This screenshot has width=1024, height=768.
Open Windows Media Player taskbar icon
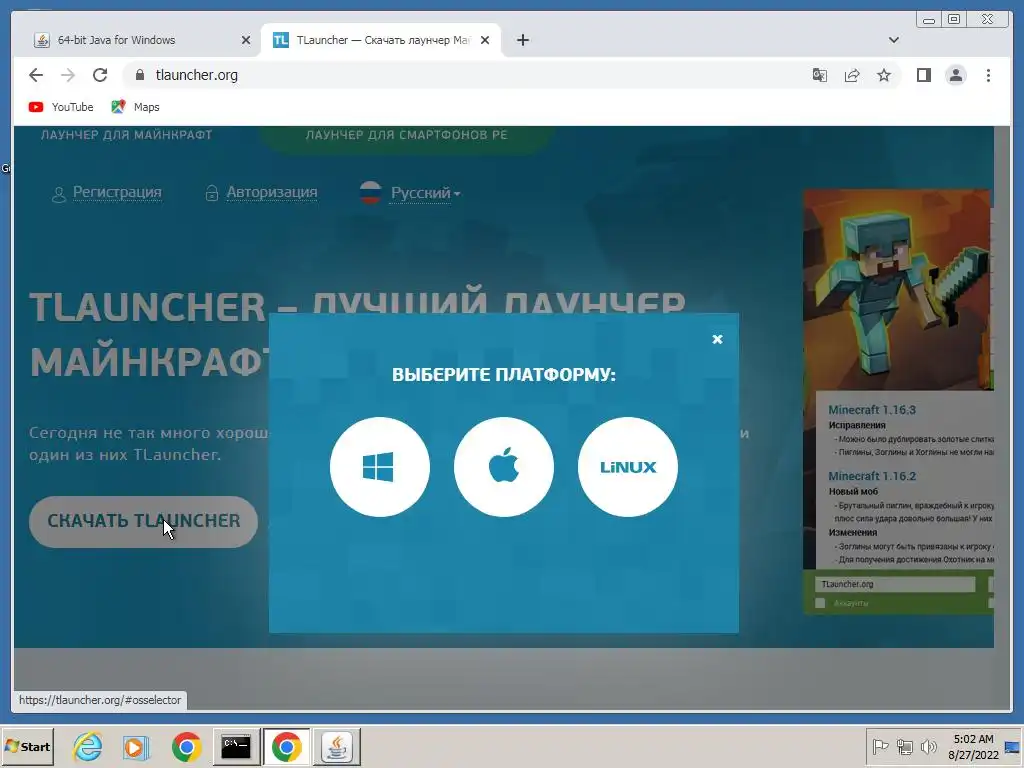click(136, 746)
